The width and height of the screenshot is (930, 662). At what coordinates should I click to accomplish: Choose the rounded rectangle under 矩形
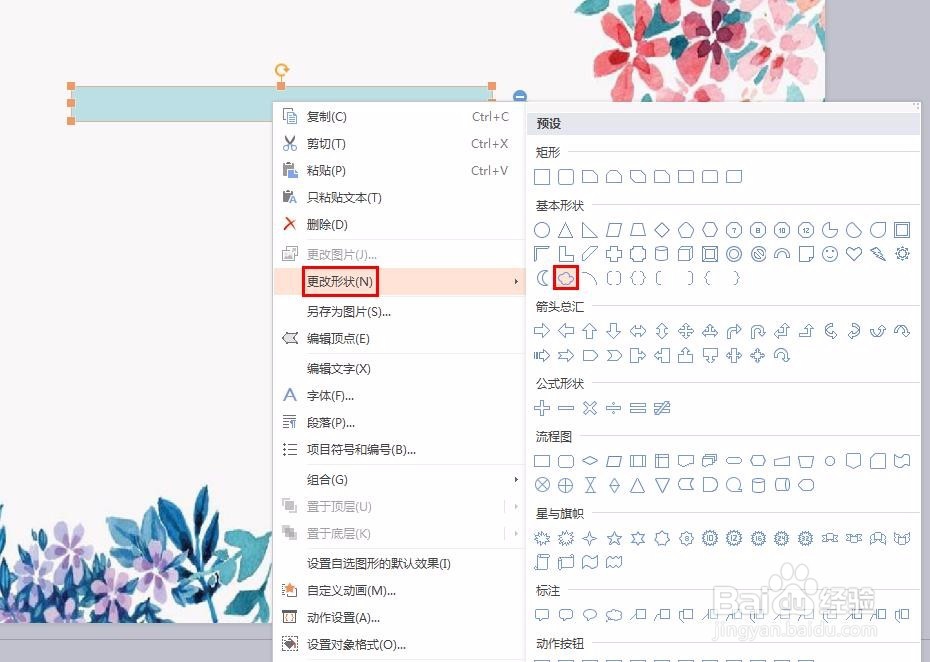(x=566, y=177)
